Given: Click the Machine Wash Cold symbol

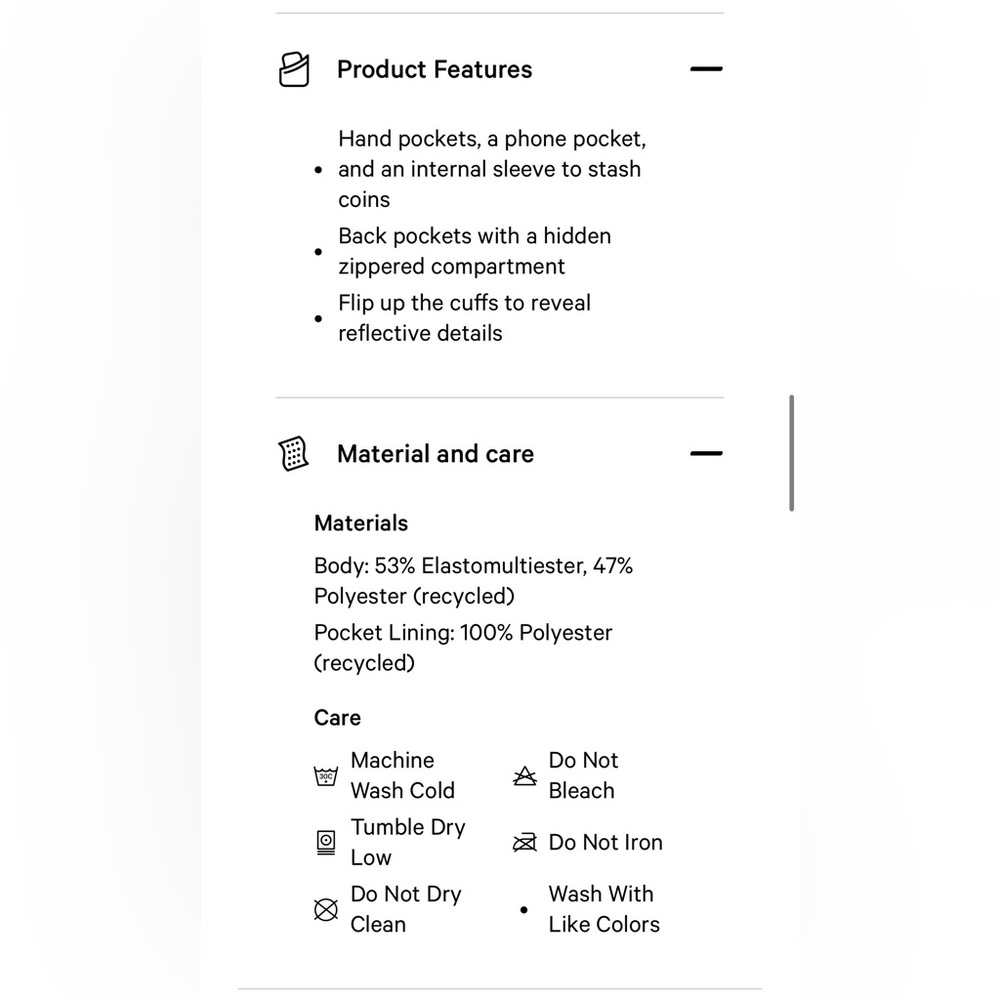Looking at the screenshot, I should (326, 776).
